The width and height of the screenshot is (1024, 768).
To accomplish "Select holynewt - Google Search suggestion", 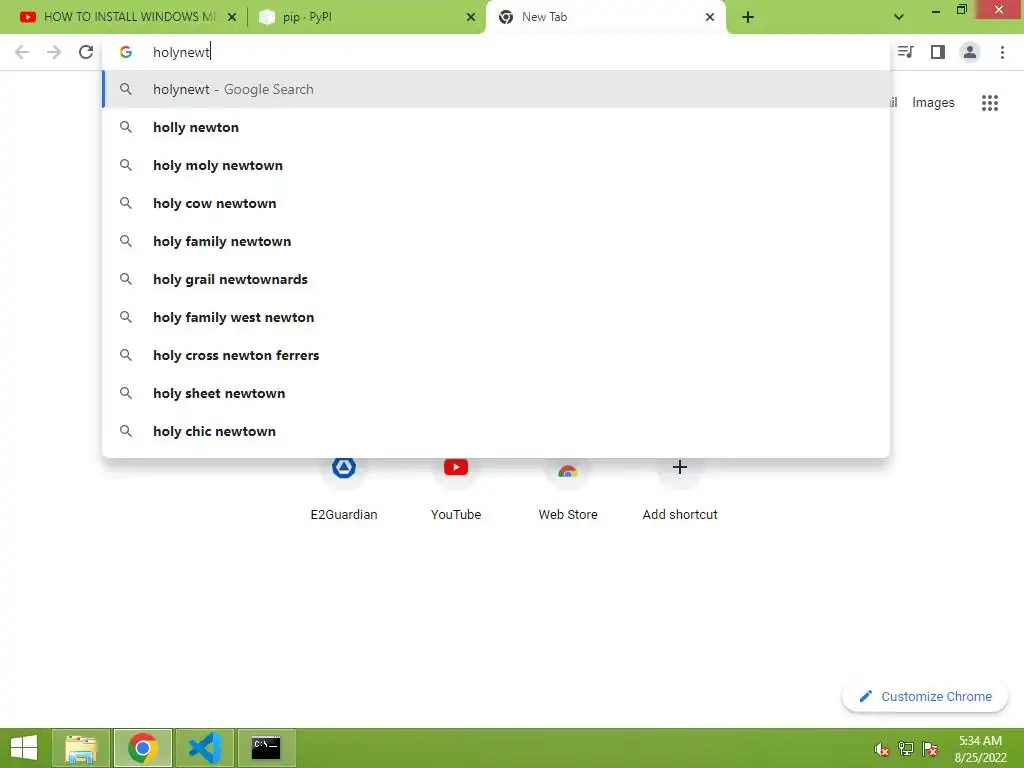I will coord(496,89).
